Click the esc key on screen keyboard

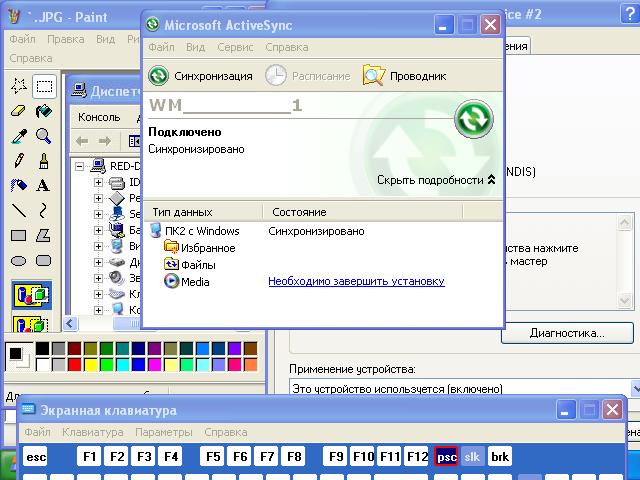(36, 456)
